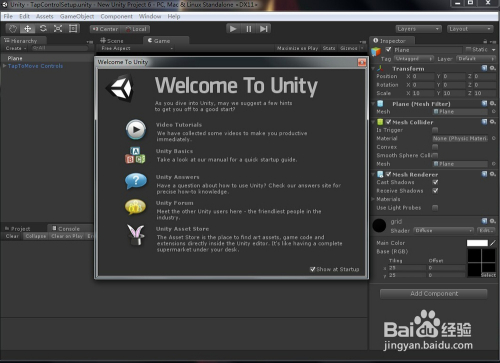Uncheck Show at Startup
500x363 pixels.
313,269
